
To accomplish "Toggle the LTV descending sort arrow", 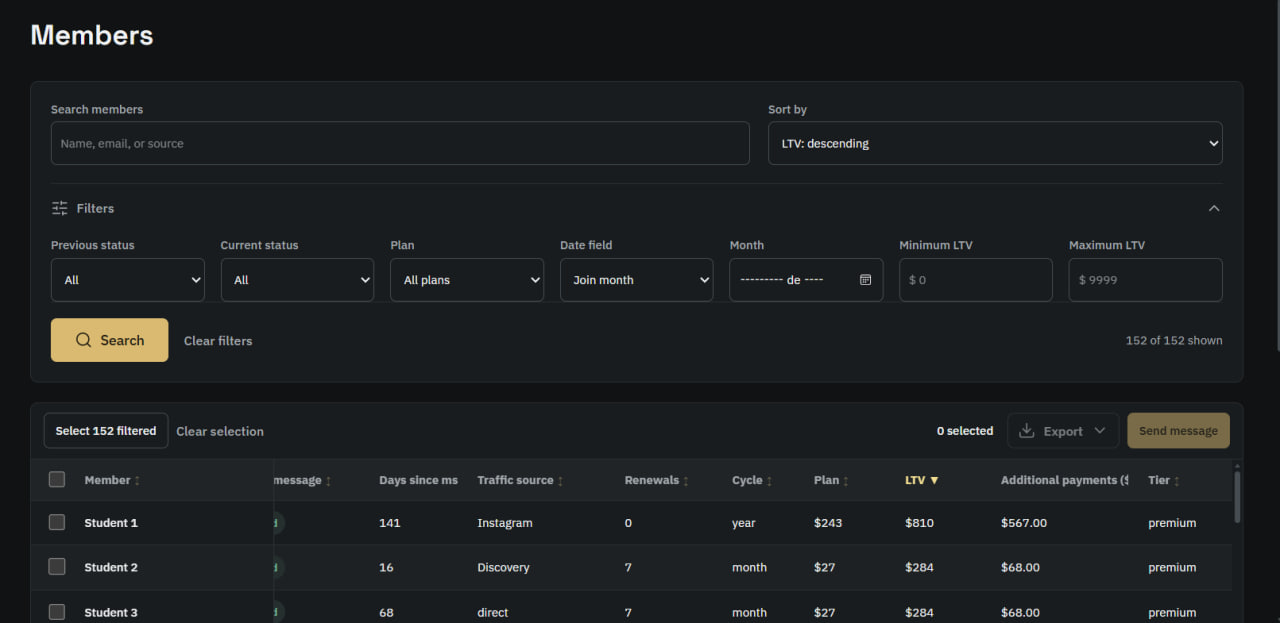I will click(x=934, y=480).
